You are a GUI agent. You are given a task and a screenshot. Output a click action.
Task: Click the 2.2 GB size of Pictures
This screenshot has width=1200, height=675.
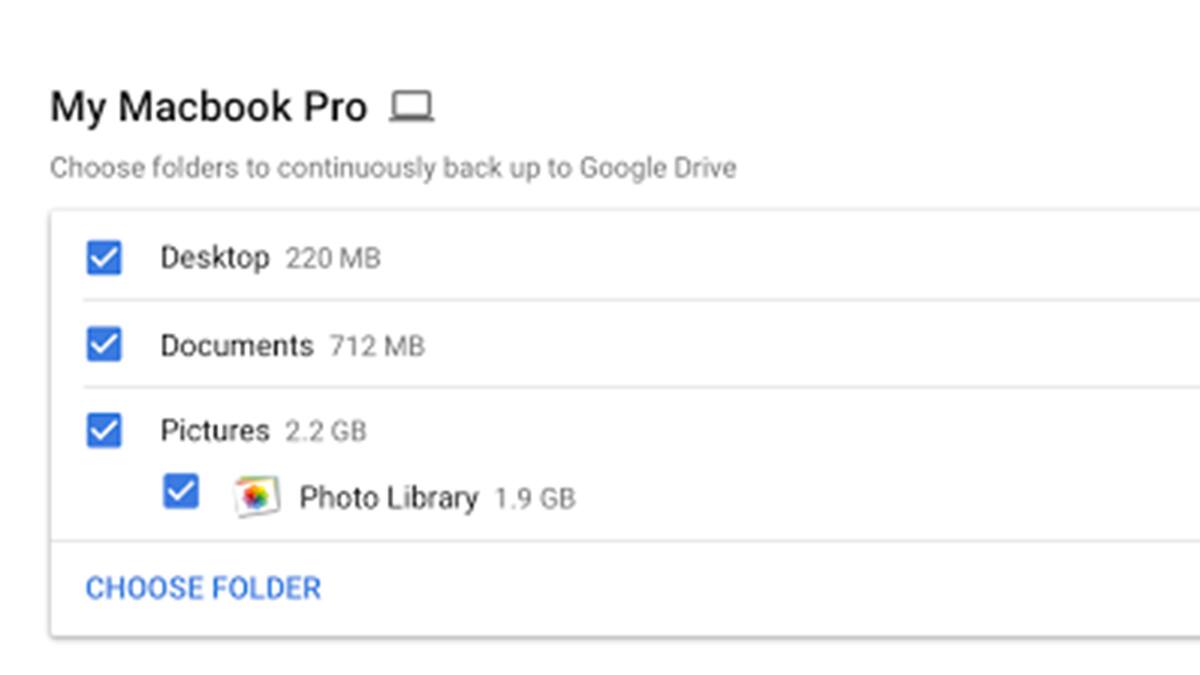(x=326, y=432)
